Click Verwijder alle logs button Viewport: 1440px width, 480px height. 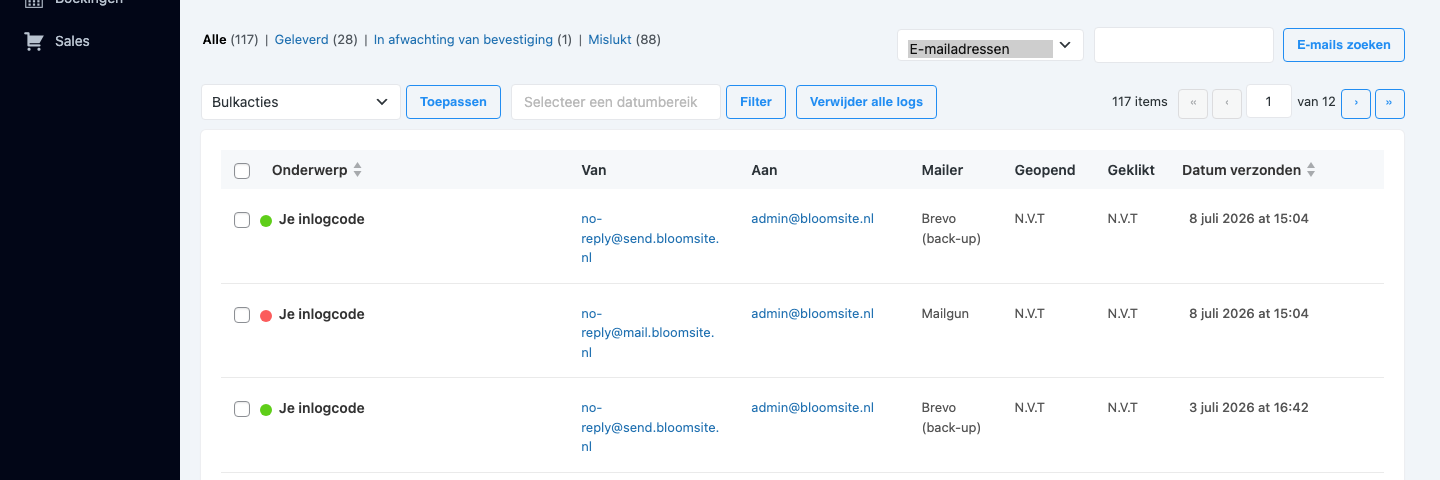[866, 102]
